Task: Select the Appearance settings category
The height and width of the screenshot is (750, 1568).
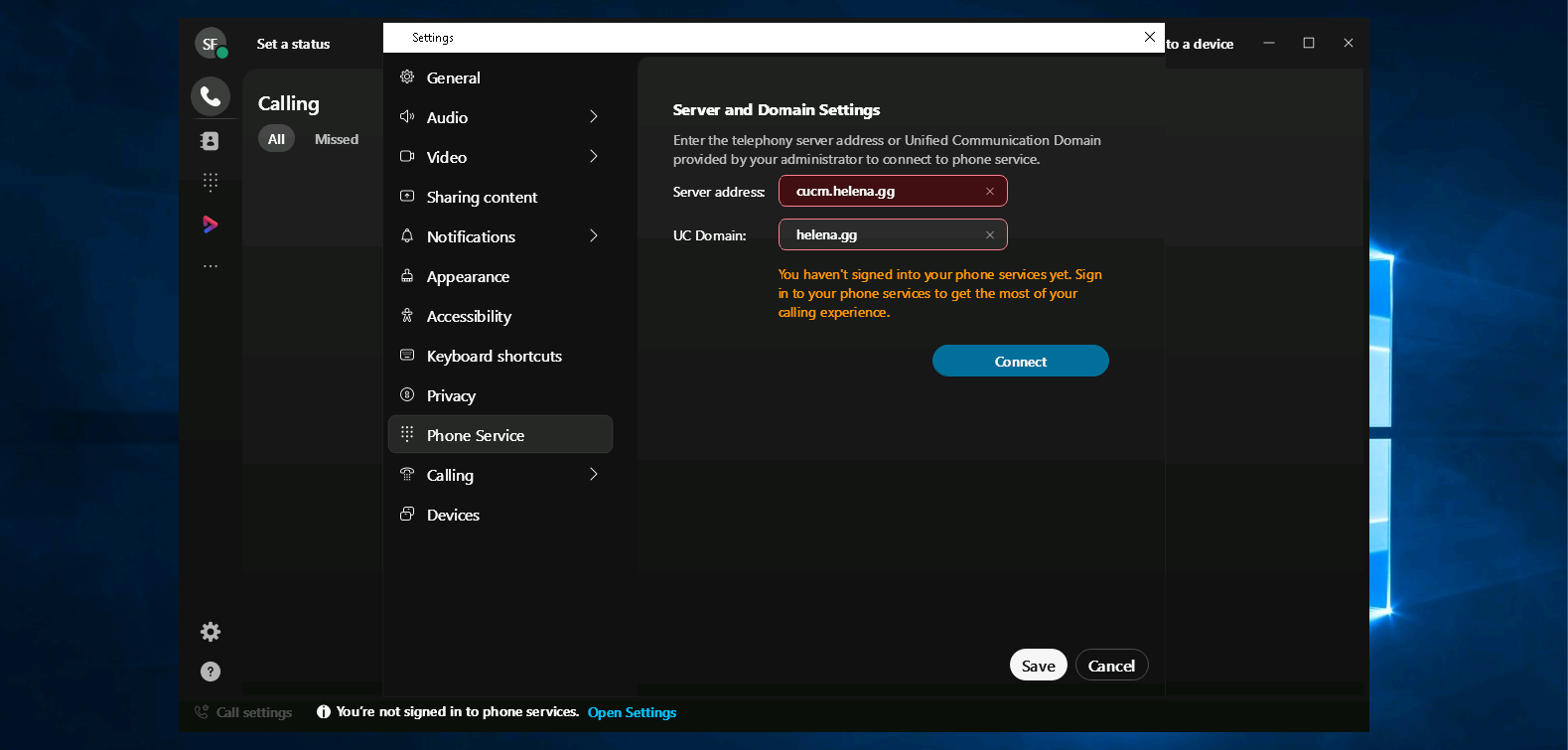Action: coord(468,276)
